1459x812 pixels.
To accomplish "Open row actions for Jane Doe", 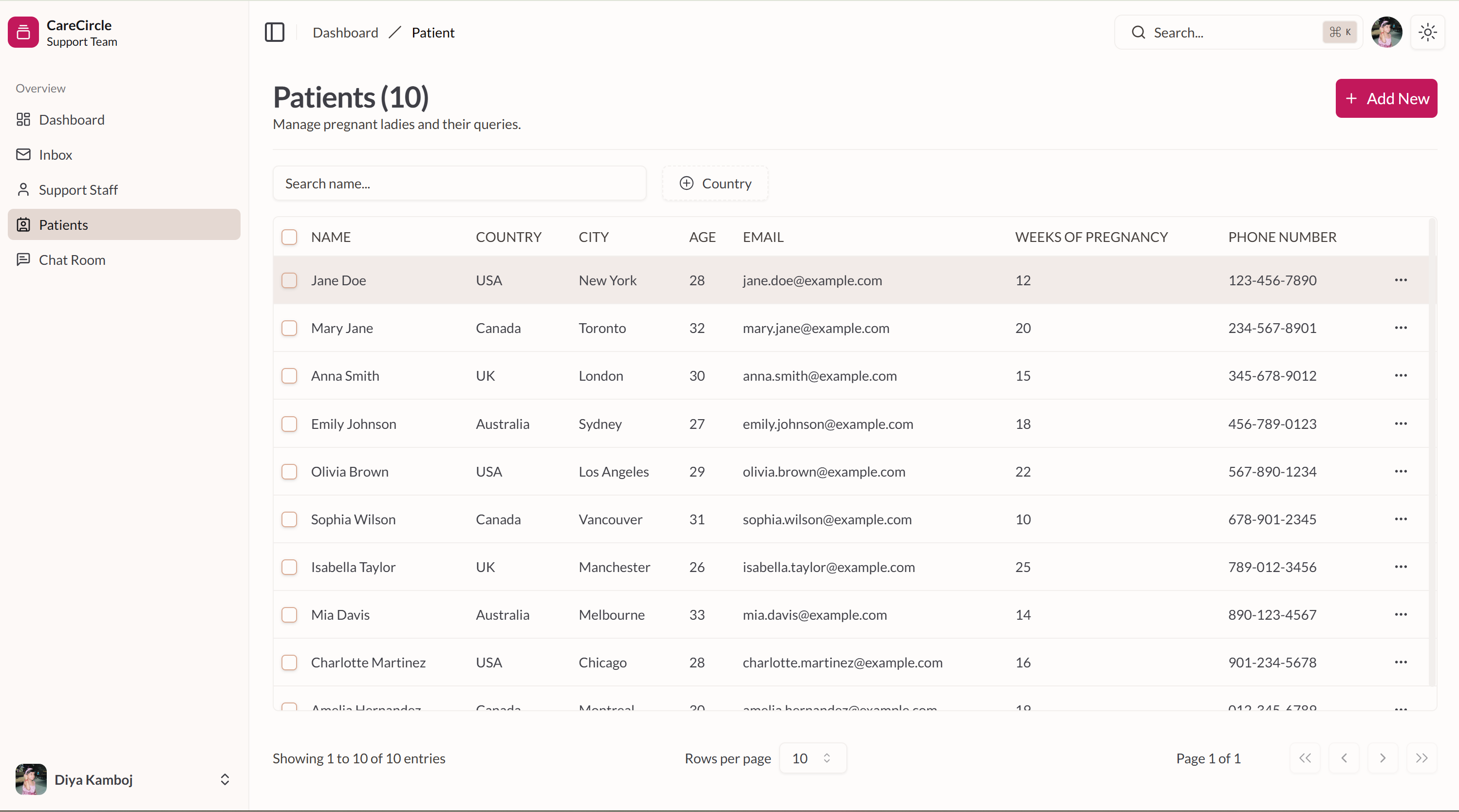I will point(1401,280).
